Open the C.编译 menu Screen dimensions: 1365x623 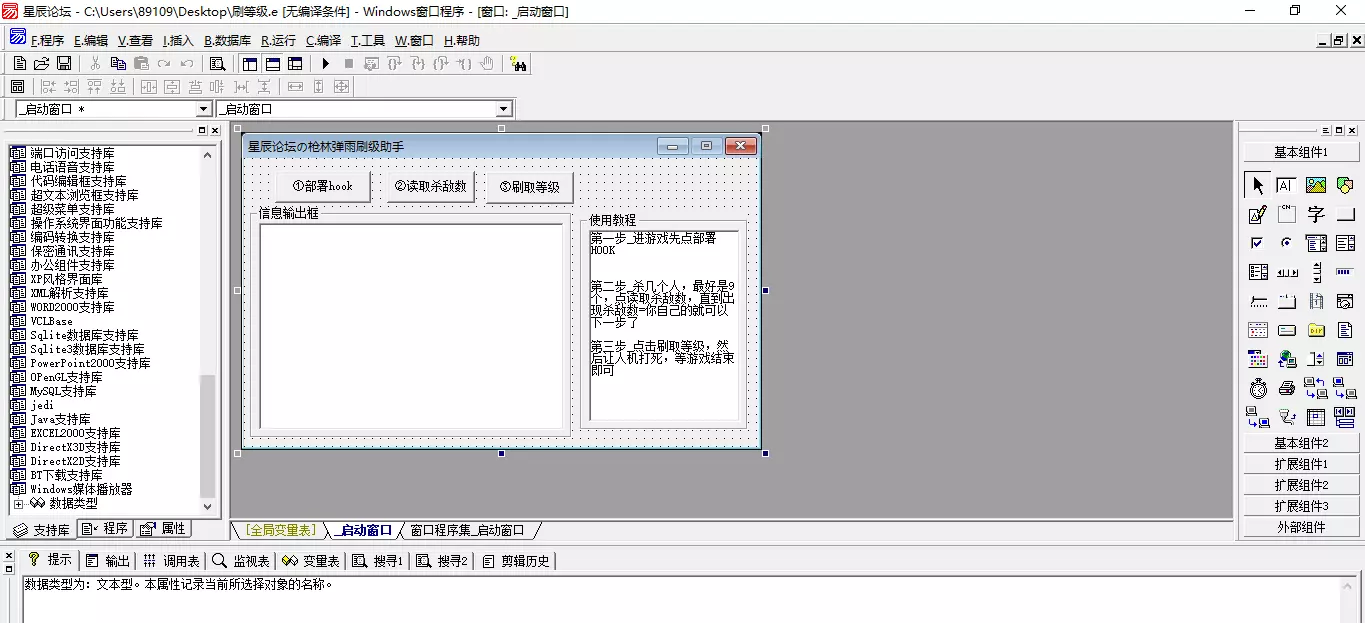click(x=323, y=41)
